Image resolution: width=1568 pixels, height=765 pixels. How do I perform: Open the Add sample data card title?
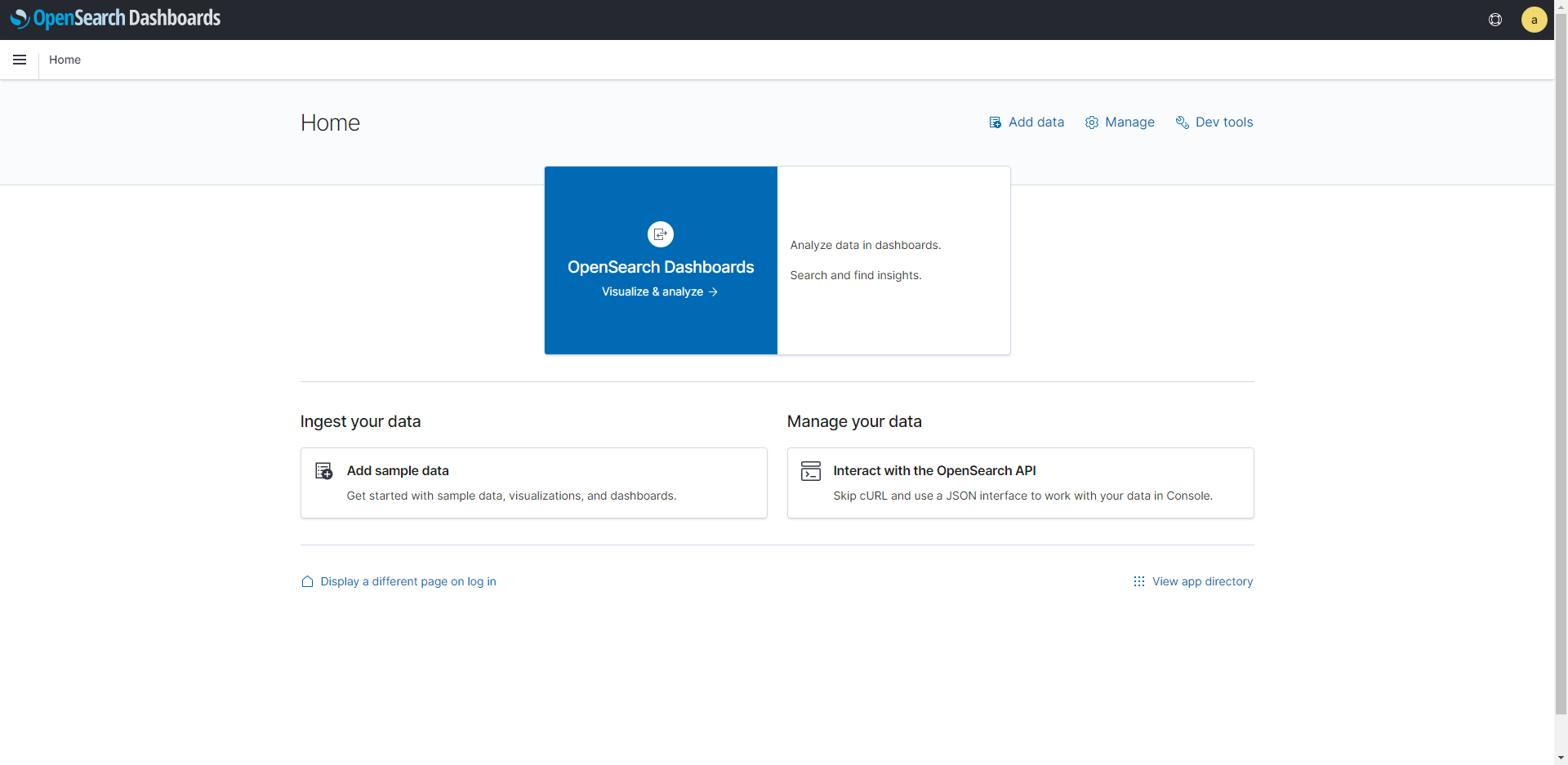(398, 470)
